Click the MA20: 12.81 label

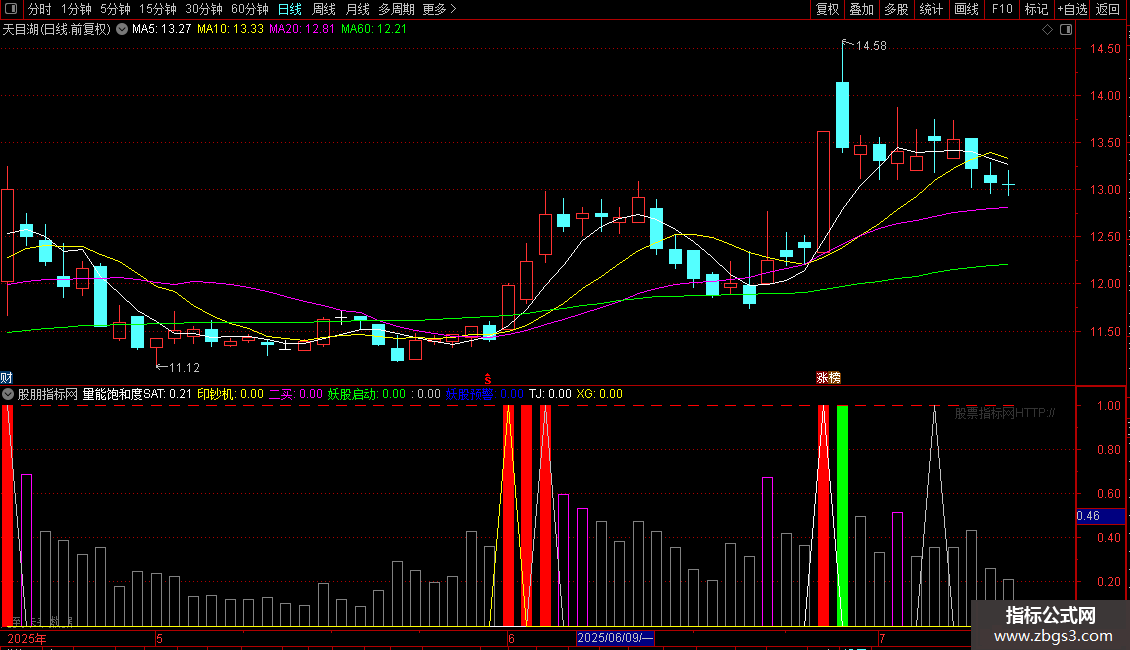[302, 29]
